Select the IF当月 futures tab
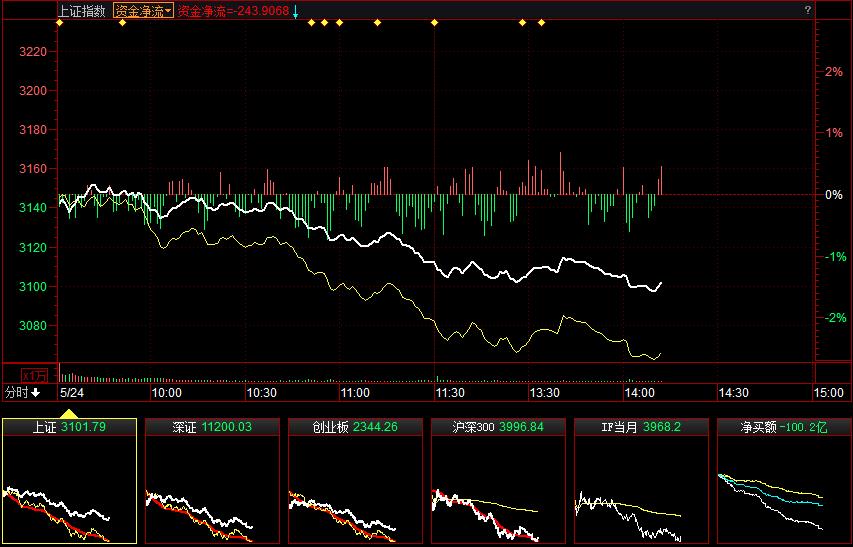 tap(641, 427)
